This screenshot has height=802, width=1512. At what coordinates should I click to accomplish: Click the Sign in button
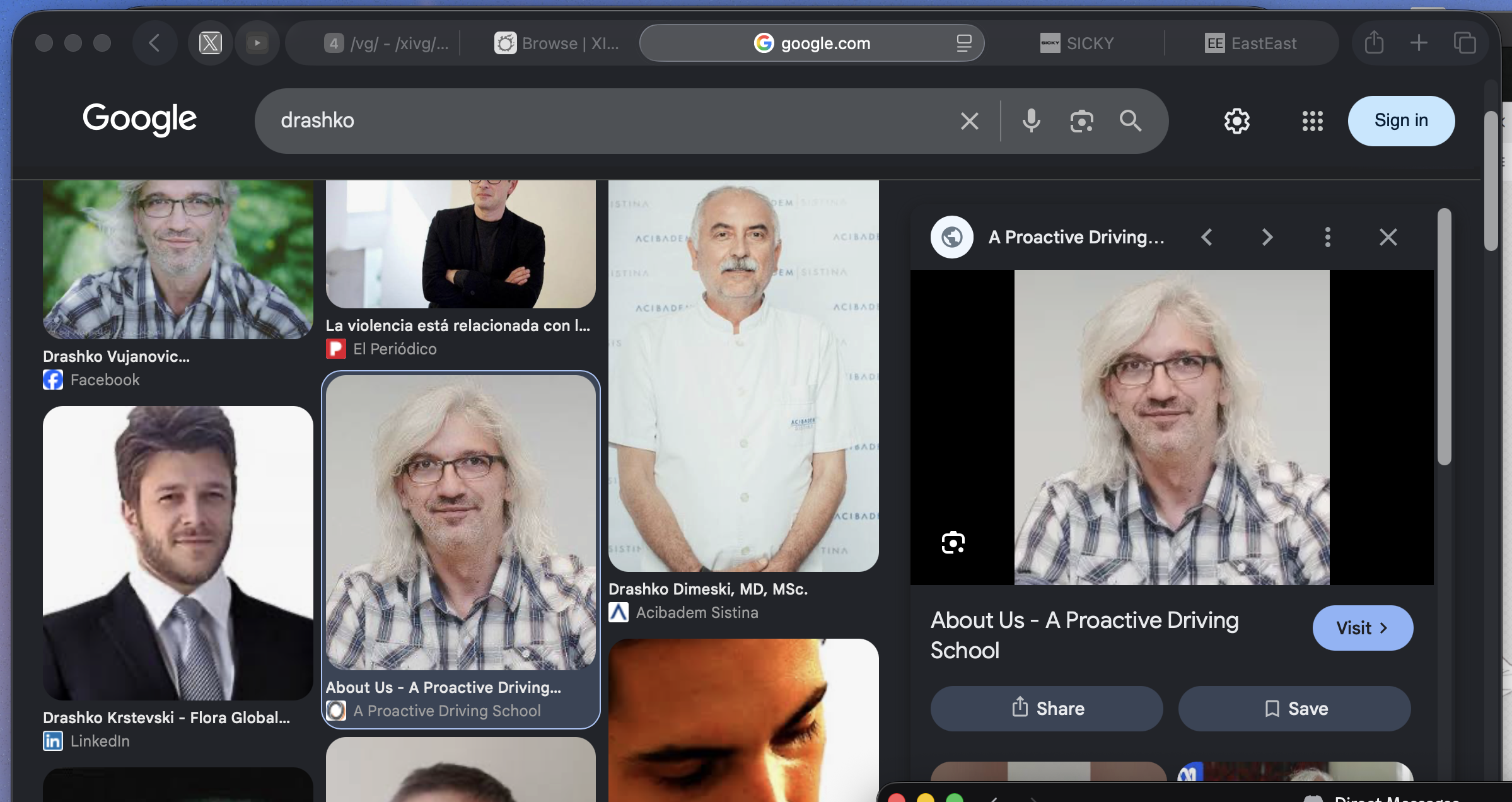pos(1401,120)
